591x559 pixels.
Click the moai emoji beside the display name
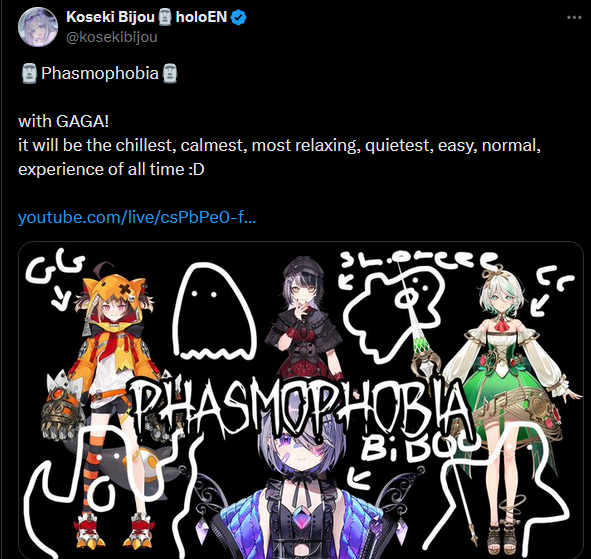point(165,17)
